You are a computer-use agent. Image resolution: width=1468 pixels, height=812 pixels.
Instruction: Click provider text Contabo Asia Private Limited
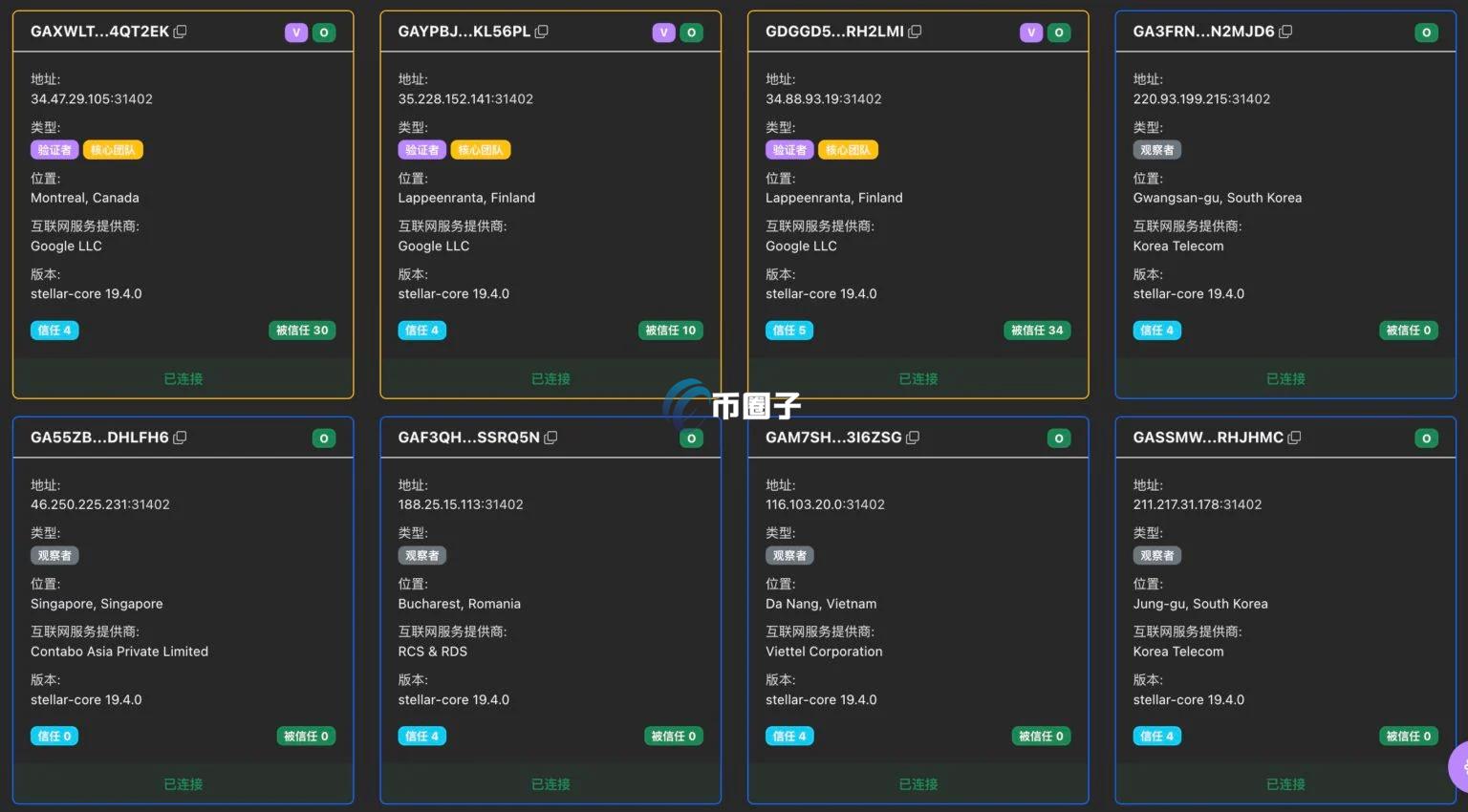coord(119,652)
